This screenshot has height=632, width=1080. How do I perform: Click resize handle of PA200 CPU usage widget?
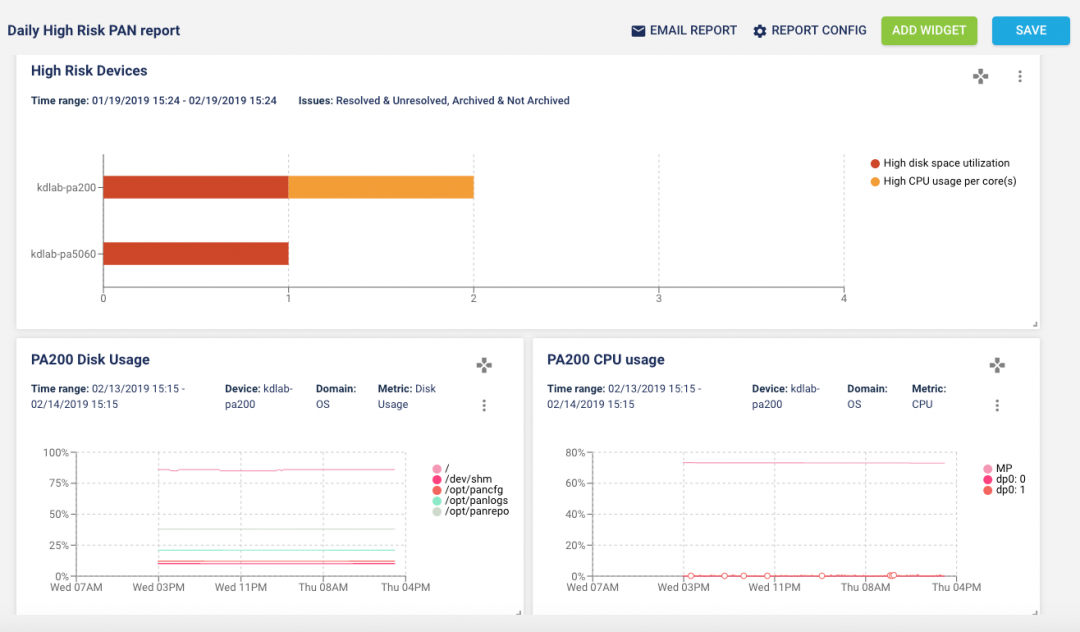tap(1035, 610)
